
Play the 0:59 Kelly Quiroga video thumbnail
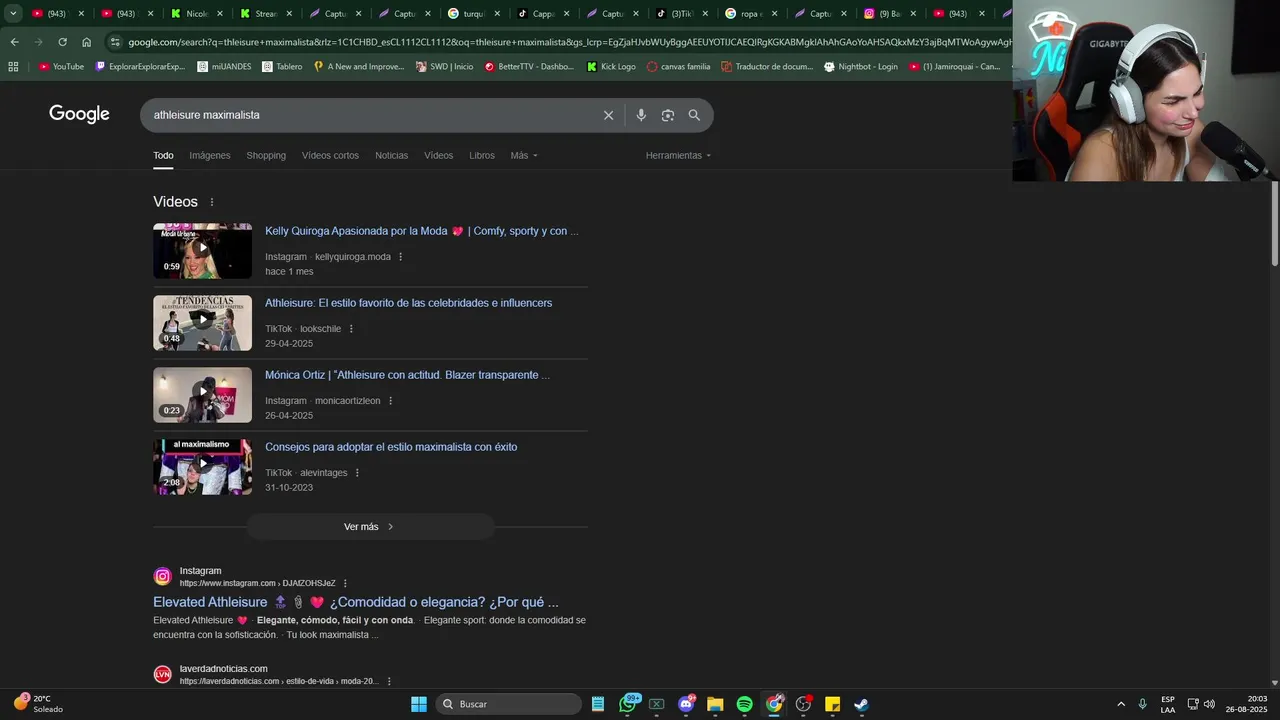pyautogui.click(x=202, y=251)
